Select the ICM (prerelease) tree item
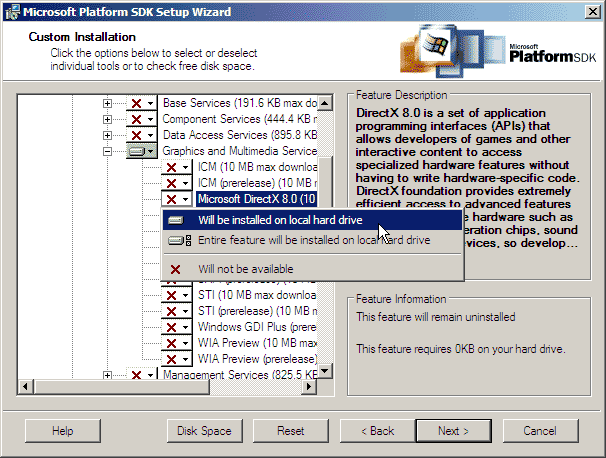 click(x=257, y=183)
